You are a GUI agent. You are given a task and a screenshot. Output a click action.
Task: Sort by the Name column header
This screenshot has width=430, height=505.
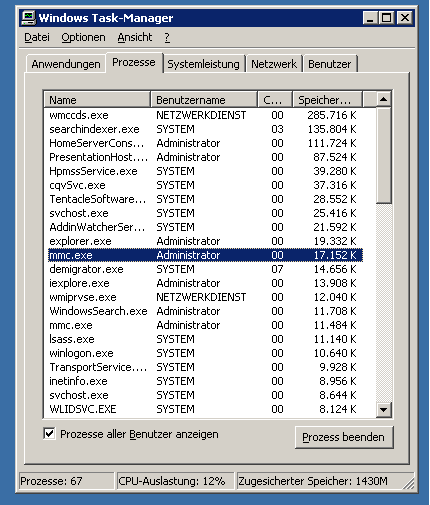[97, 100]
